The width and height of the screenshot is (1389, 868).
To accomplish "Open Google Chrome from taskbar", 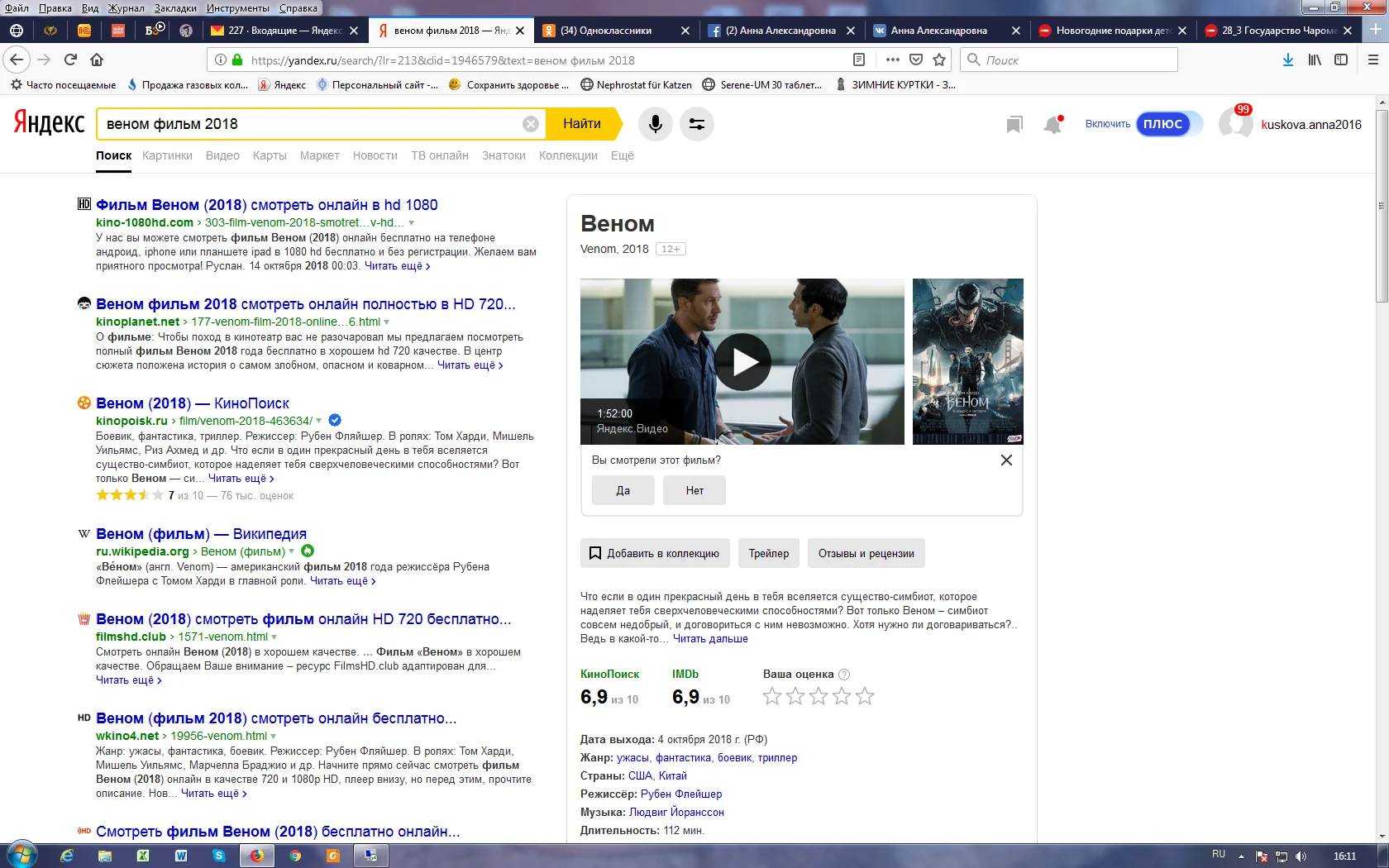I will [295, 856].
